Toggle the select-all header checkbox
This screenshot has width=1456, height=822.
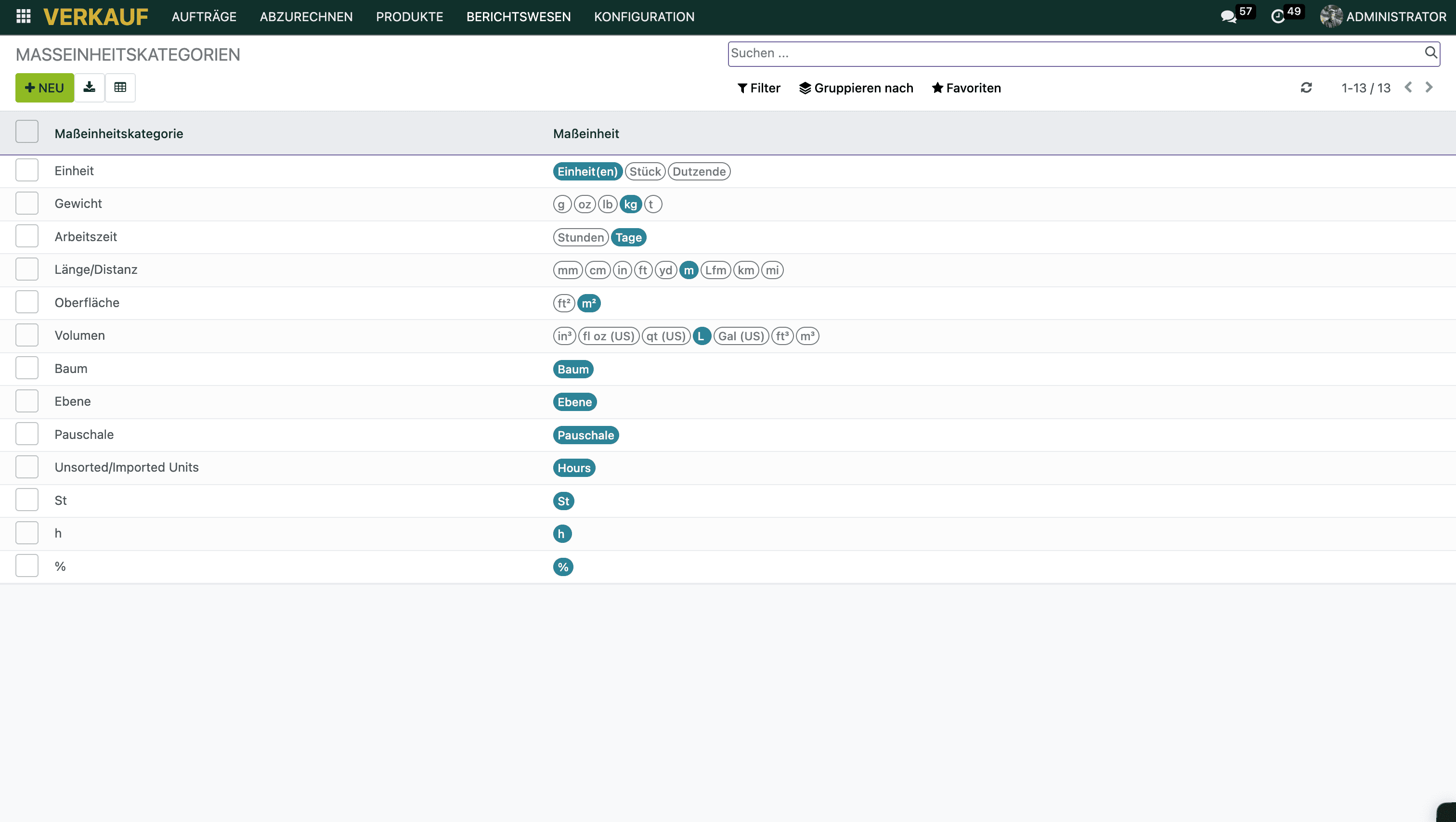(x=27, y=132)
